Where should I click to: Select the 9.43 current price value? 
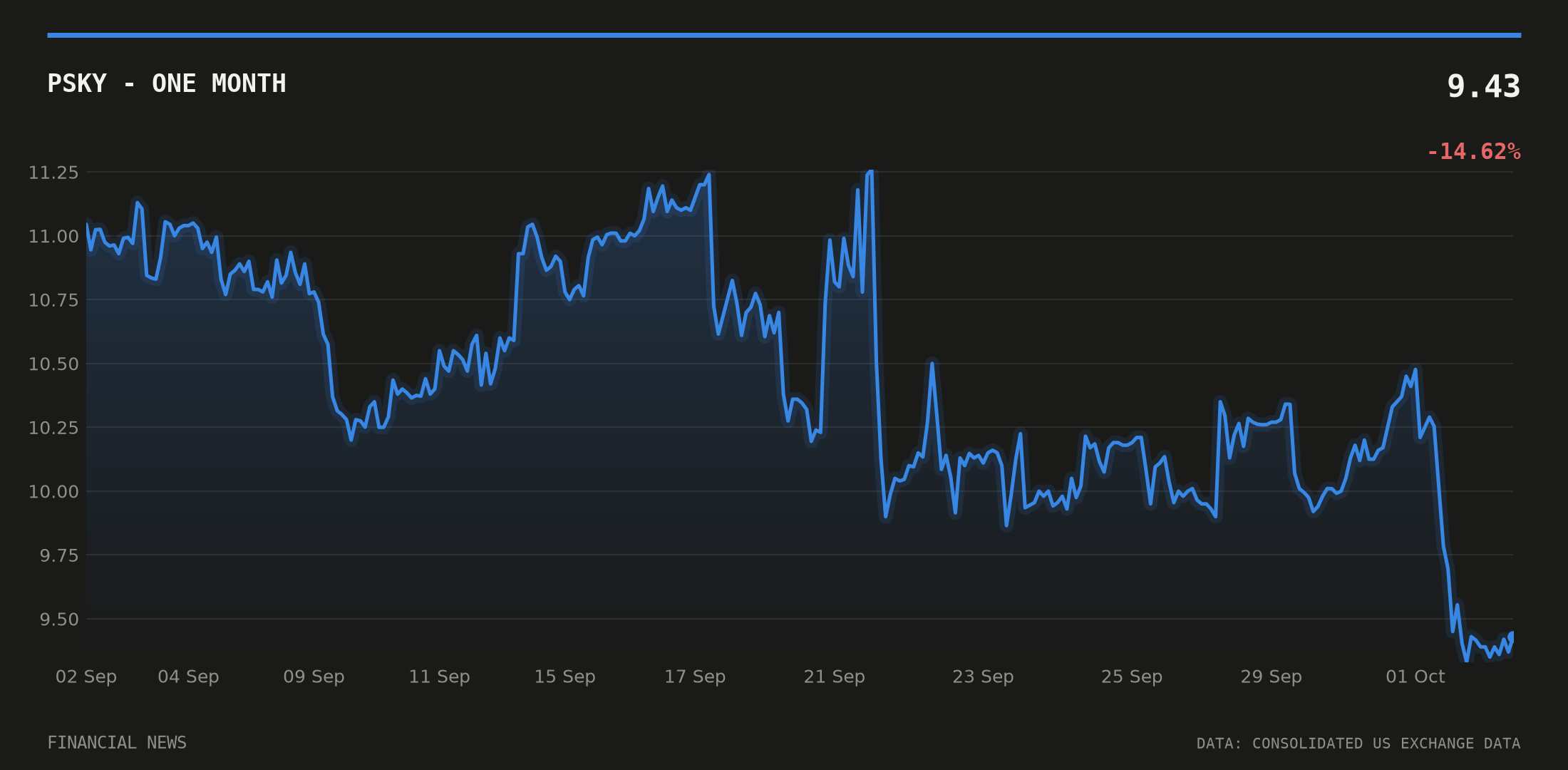(x=1483, y=87)
